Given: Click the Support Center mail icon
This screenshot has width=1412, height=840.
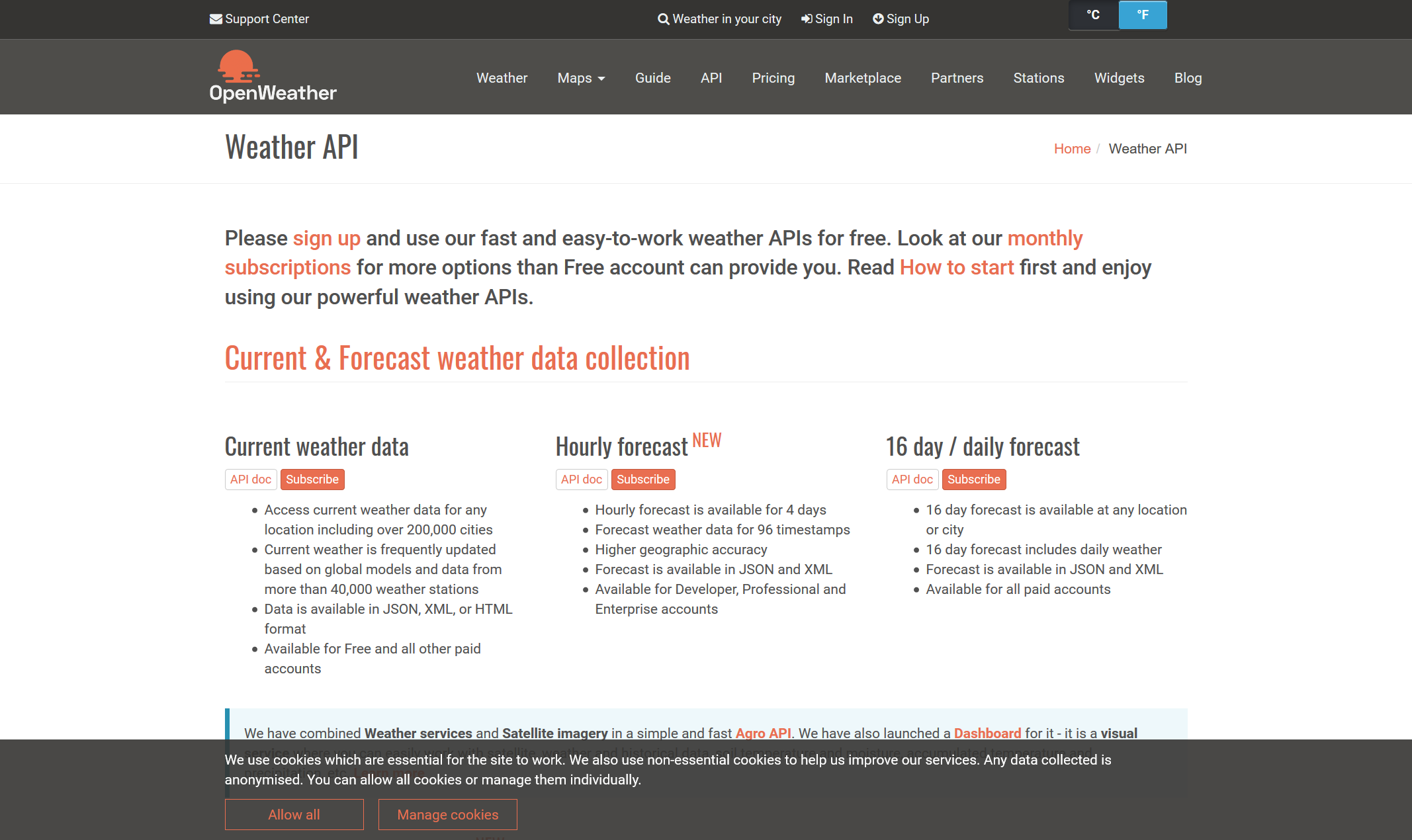Looking at the screenshot, I should pos(215,18).
